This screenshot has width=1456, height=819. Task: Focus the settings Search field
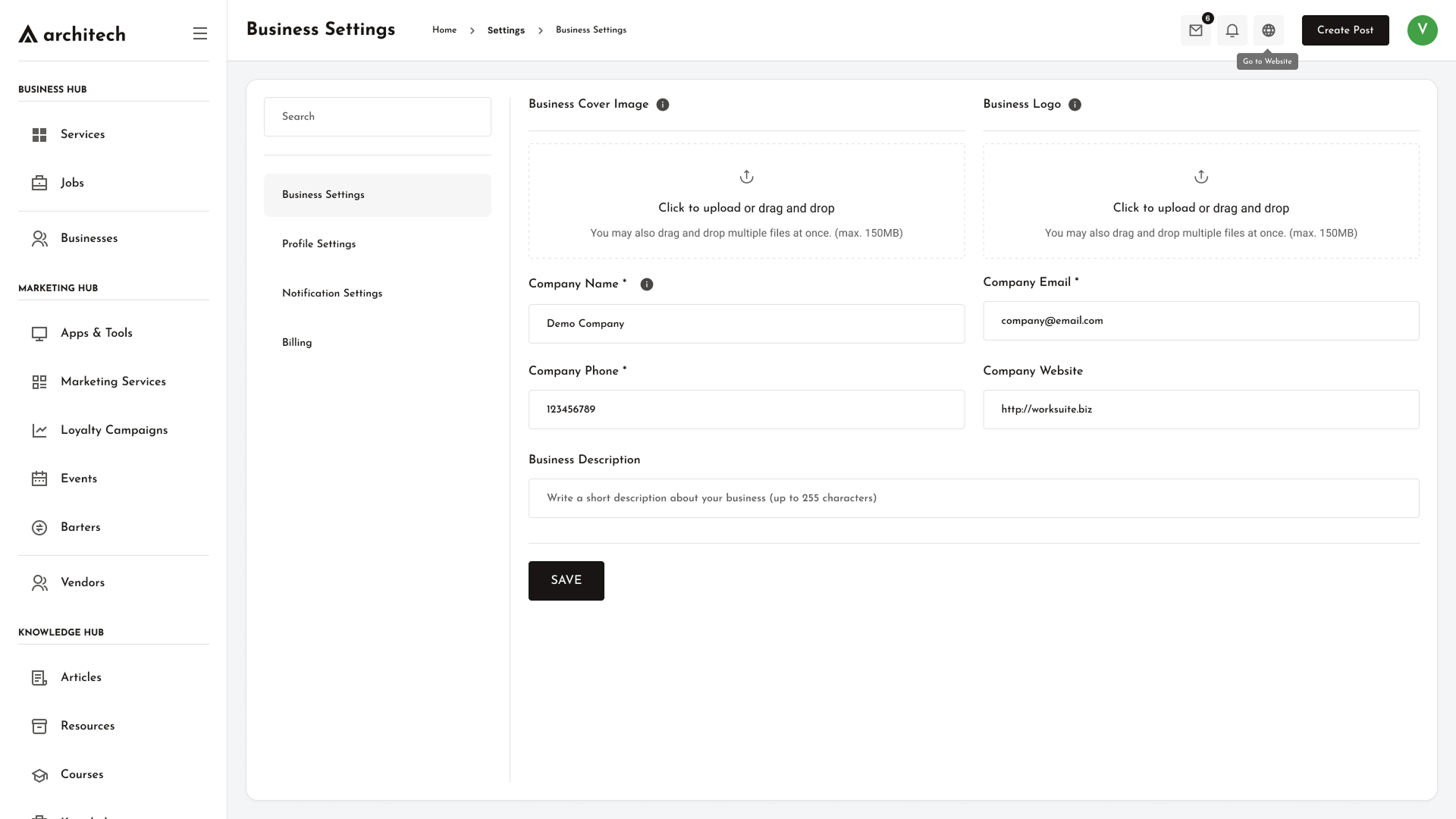[377, 117]
